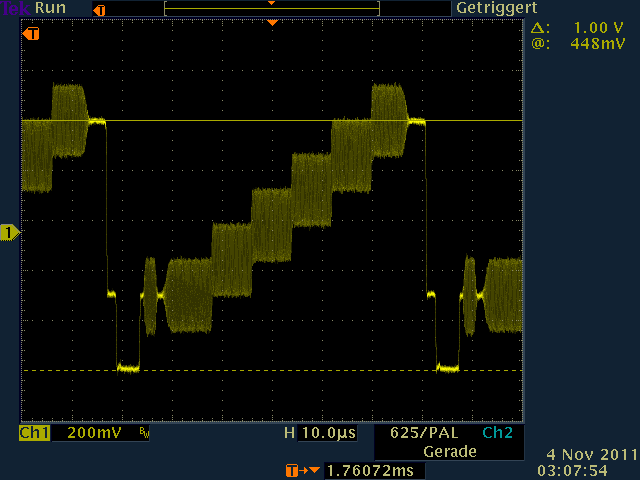Image resolution: width=640 pixels, height=480 pixels.
Task: Open the Ch2 trigger source selector
Action: pyautogui.click(x=496, y=434)
